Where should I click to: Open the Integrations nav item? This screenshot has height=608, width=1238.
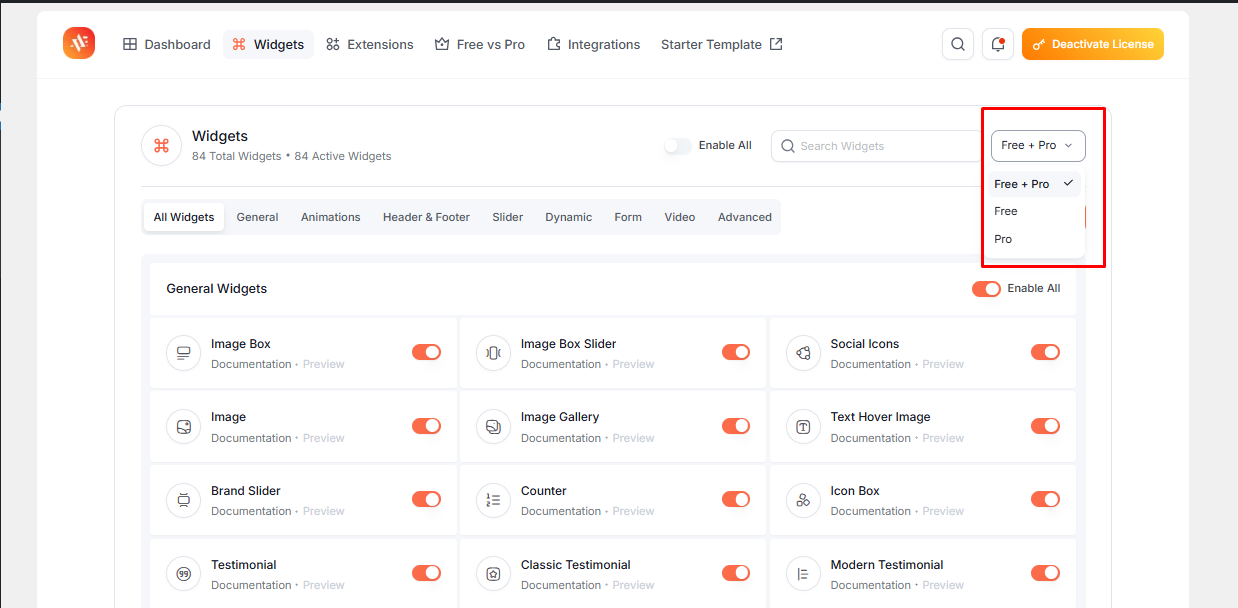point(593,44)
